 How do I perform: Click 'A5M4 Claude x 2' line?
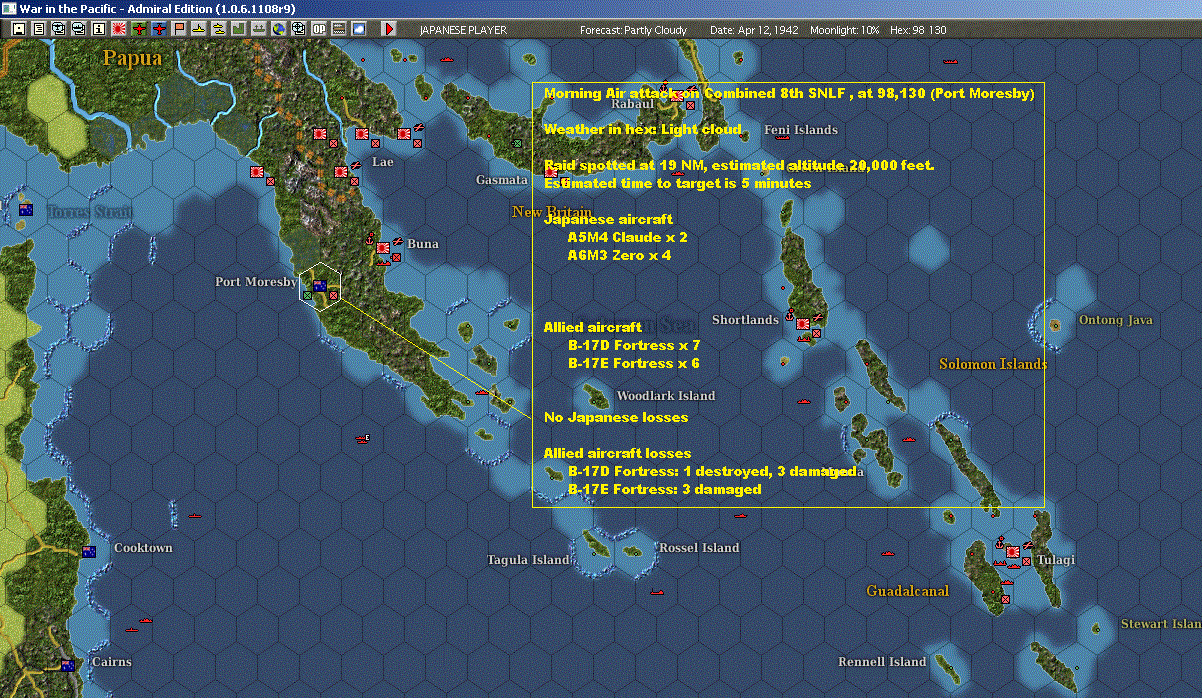click(627, 238)
